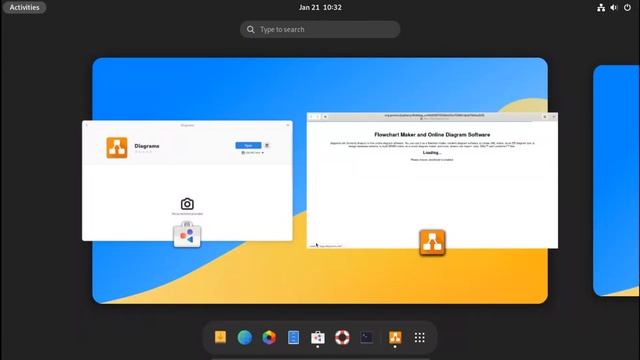Open the network status icon in system tray
The image size is (640, 360).
coord(601,7)
